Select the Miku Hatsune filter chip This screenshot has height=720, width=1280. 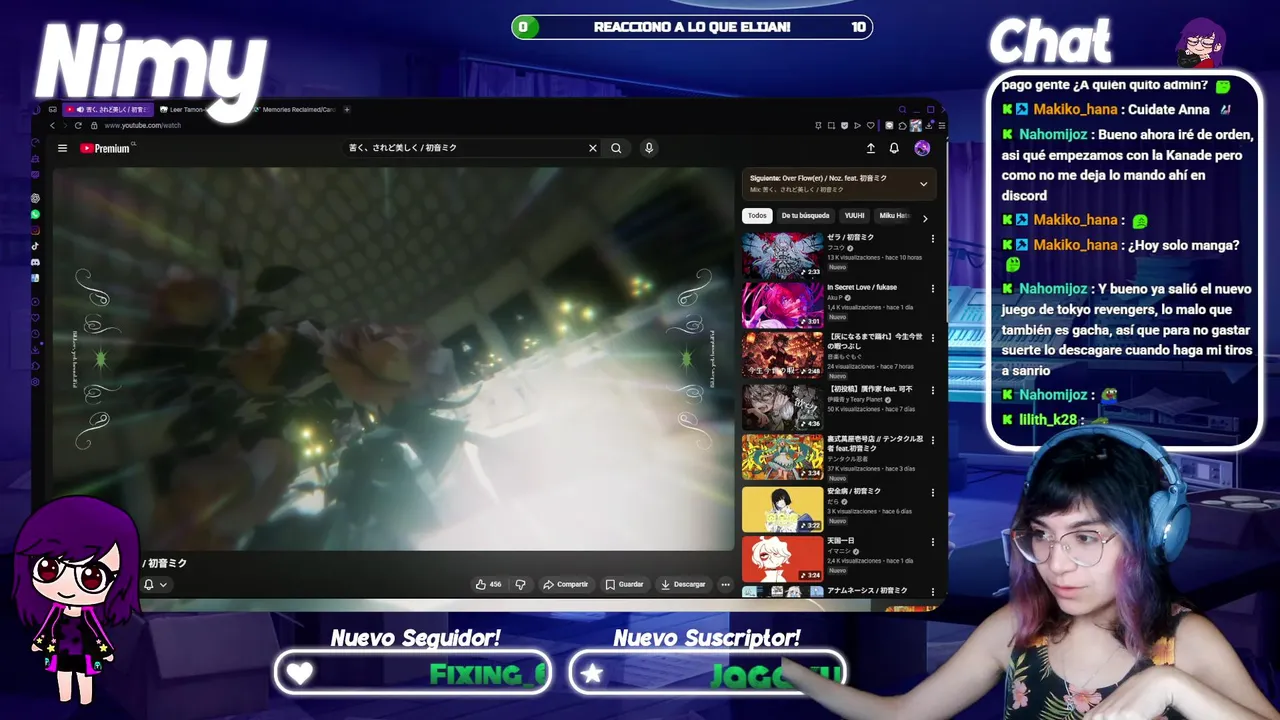point(894,216)
